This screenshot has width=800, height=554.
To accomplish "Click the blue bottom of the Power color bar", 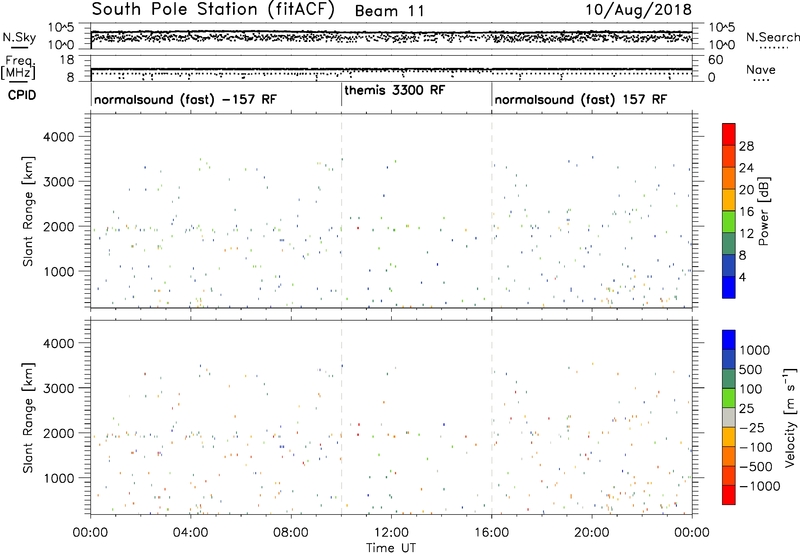I will tap(729, 287).
